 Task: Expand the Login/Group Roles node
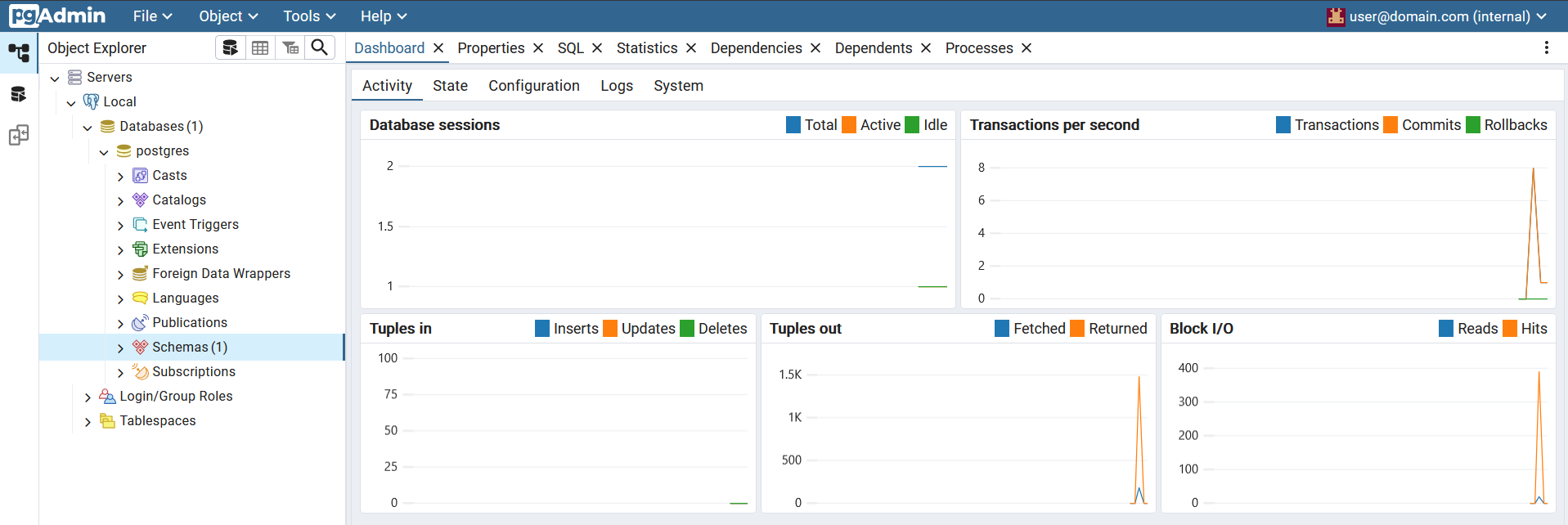(88, 397)
